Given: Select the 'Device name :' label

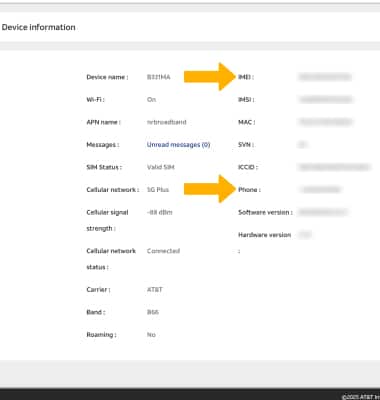Looking at the screenshot, I should 107,77.
